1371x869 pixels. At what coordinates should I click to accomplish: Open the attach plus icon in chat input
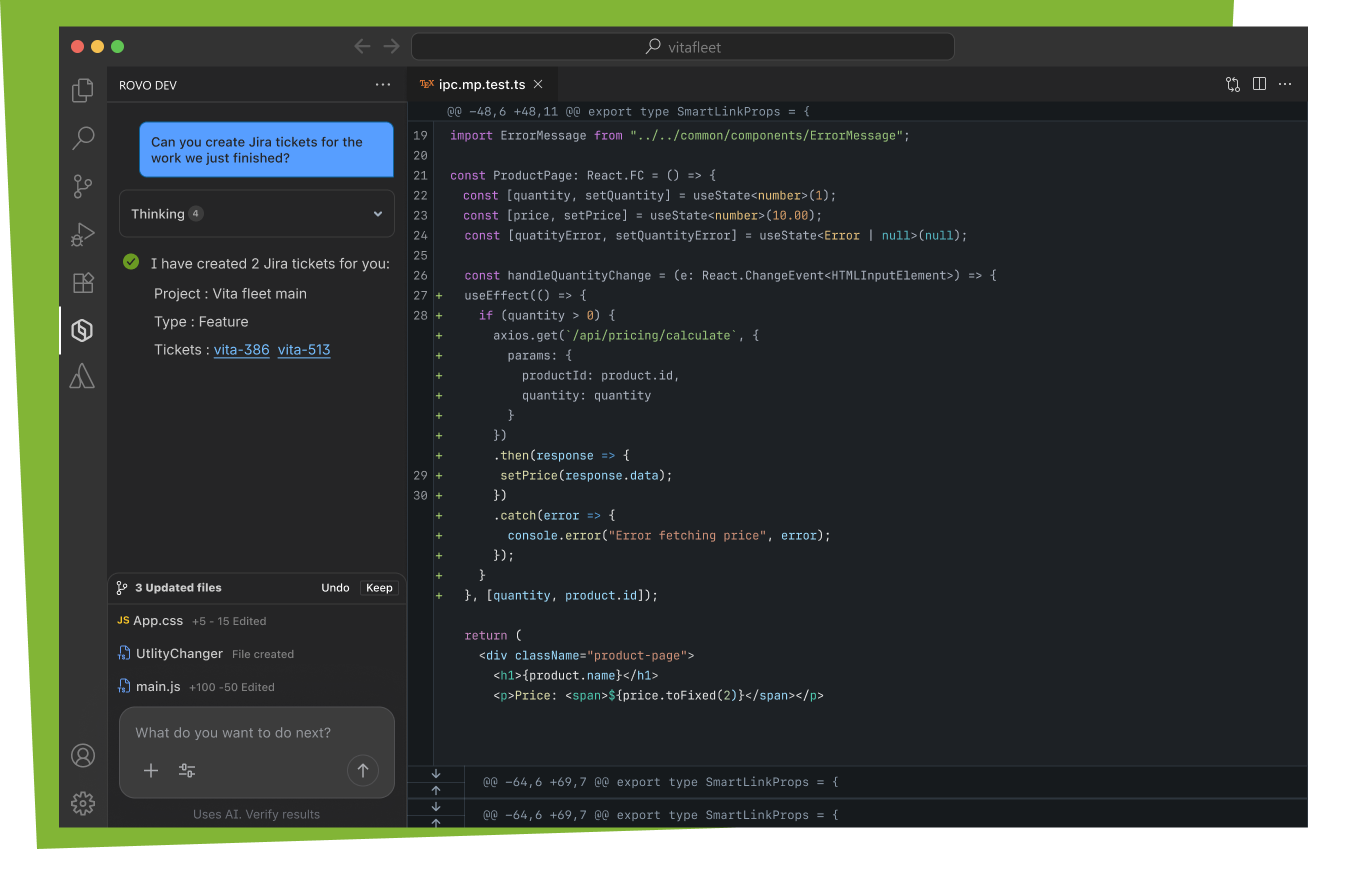(151, 771)
